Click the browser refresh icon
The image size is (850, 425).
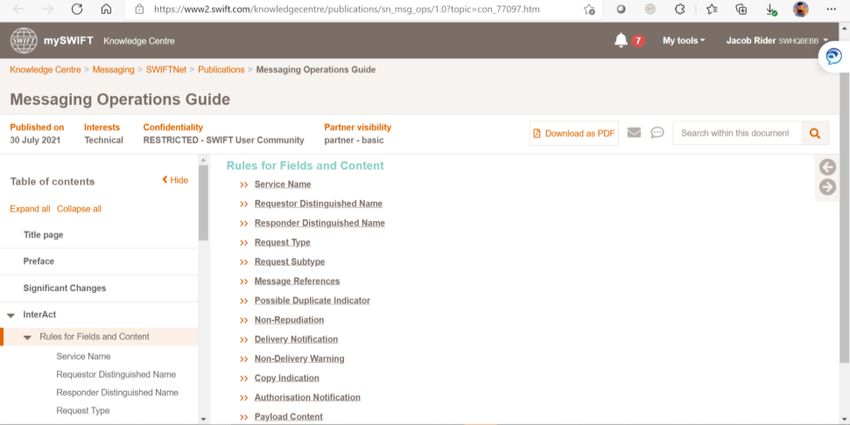[77, 9]
